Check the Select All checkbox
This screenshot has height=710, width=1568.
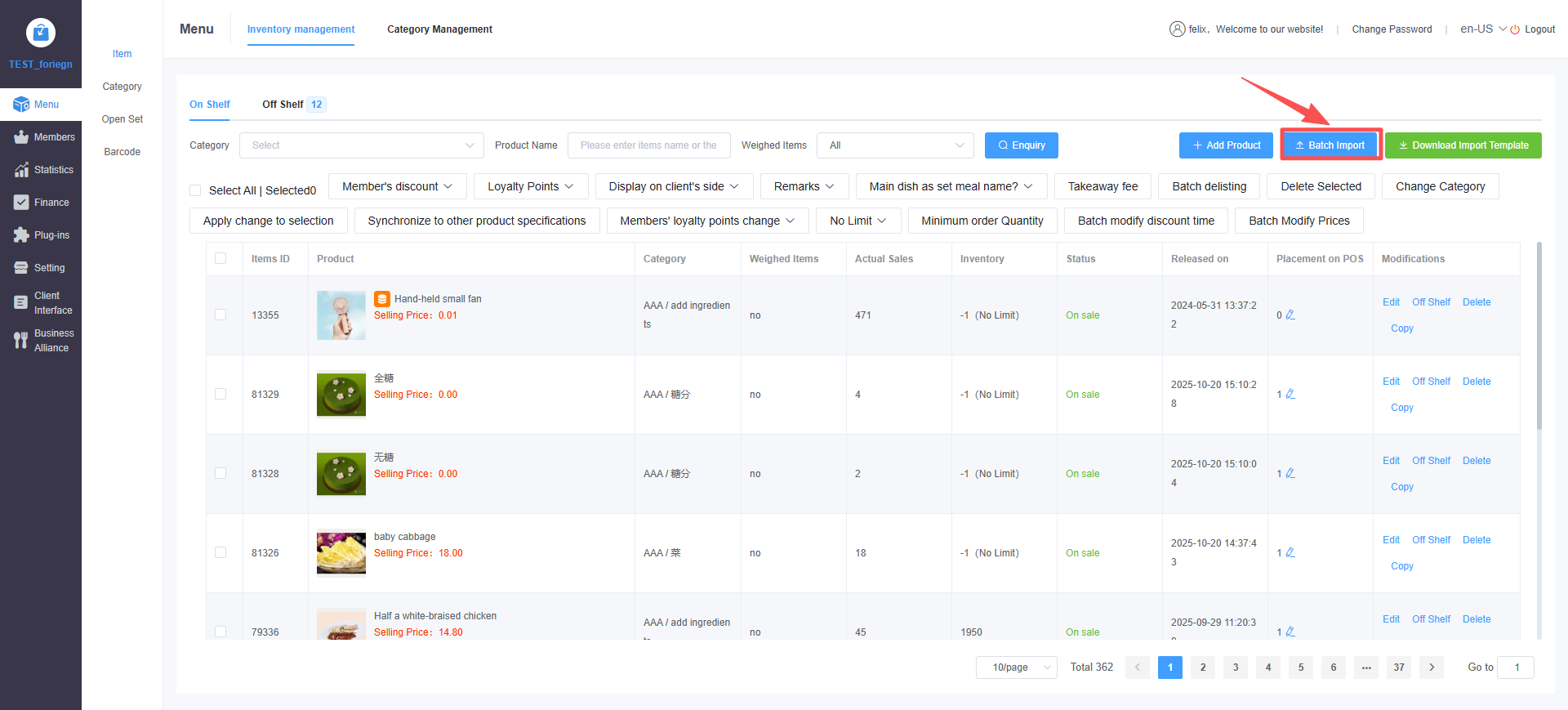pos(195,190)
